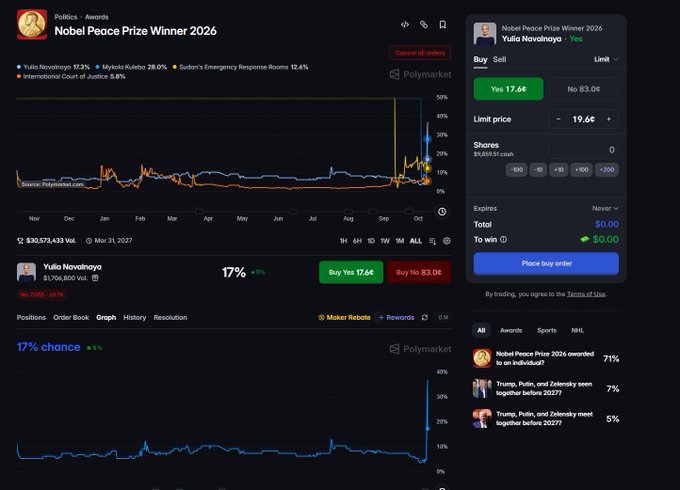This screenshot has height=490, width=680.
Task: Click the red No position tag
Action: pyautogui.click(x=42, y=295)
